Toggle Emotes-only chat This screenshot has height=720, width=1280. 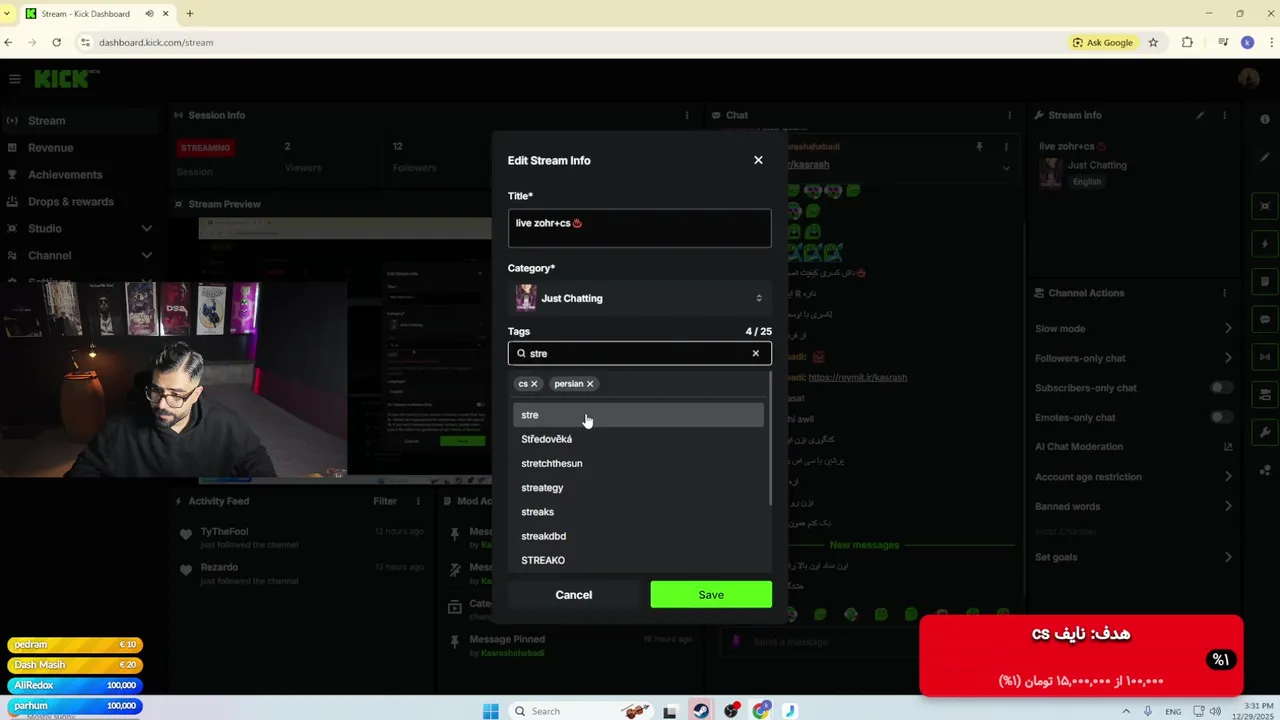[1221, 417]
